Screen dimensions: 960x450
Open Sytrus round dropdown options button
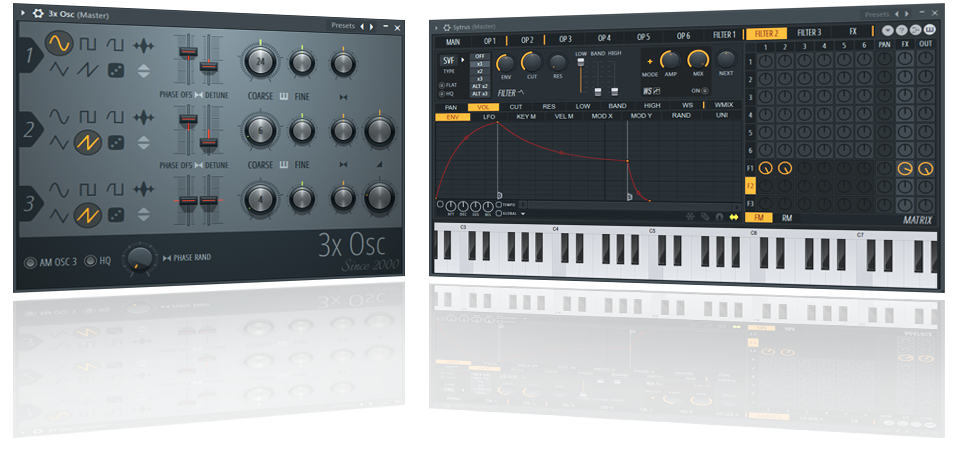pos(888,29)
